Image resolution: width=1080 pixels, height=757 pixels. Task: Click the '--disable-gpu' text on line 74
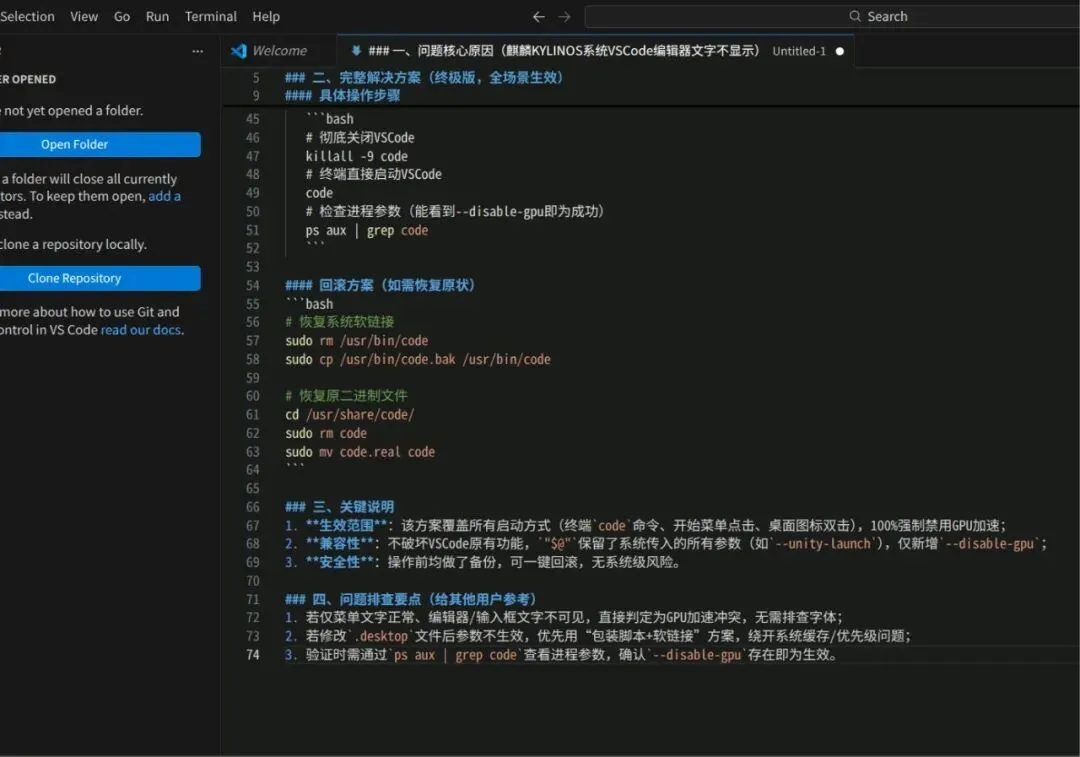696,655
